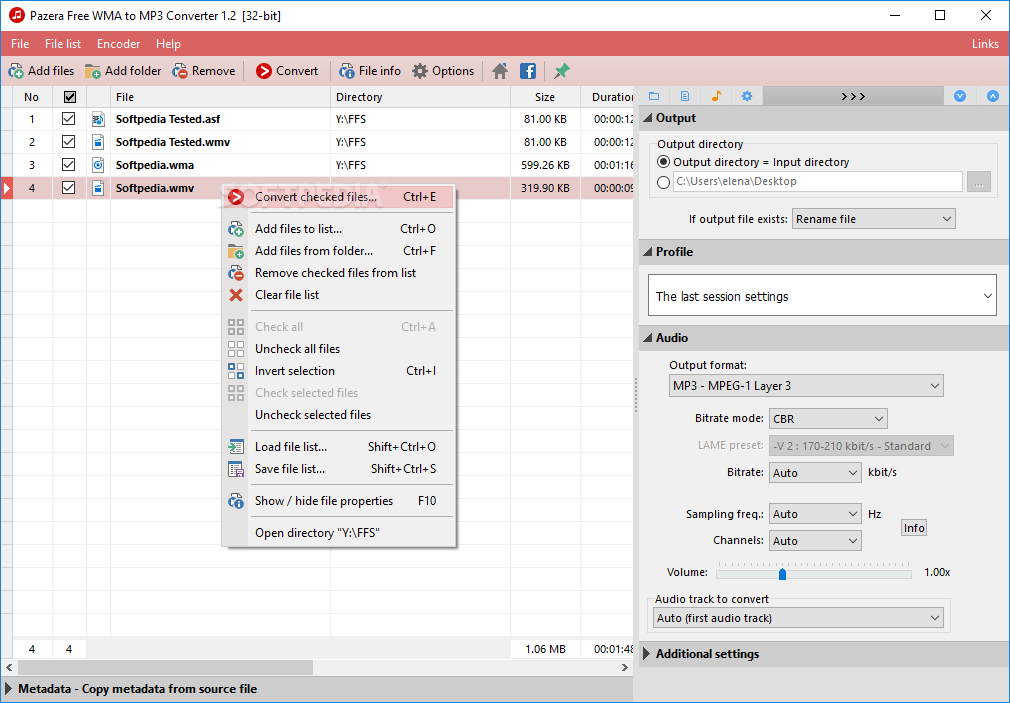Click the Info button
The height and width of the screenshot is (703, 1010).
coord(913,528)
